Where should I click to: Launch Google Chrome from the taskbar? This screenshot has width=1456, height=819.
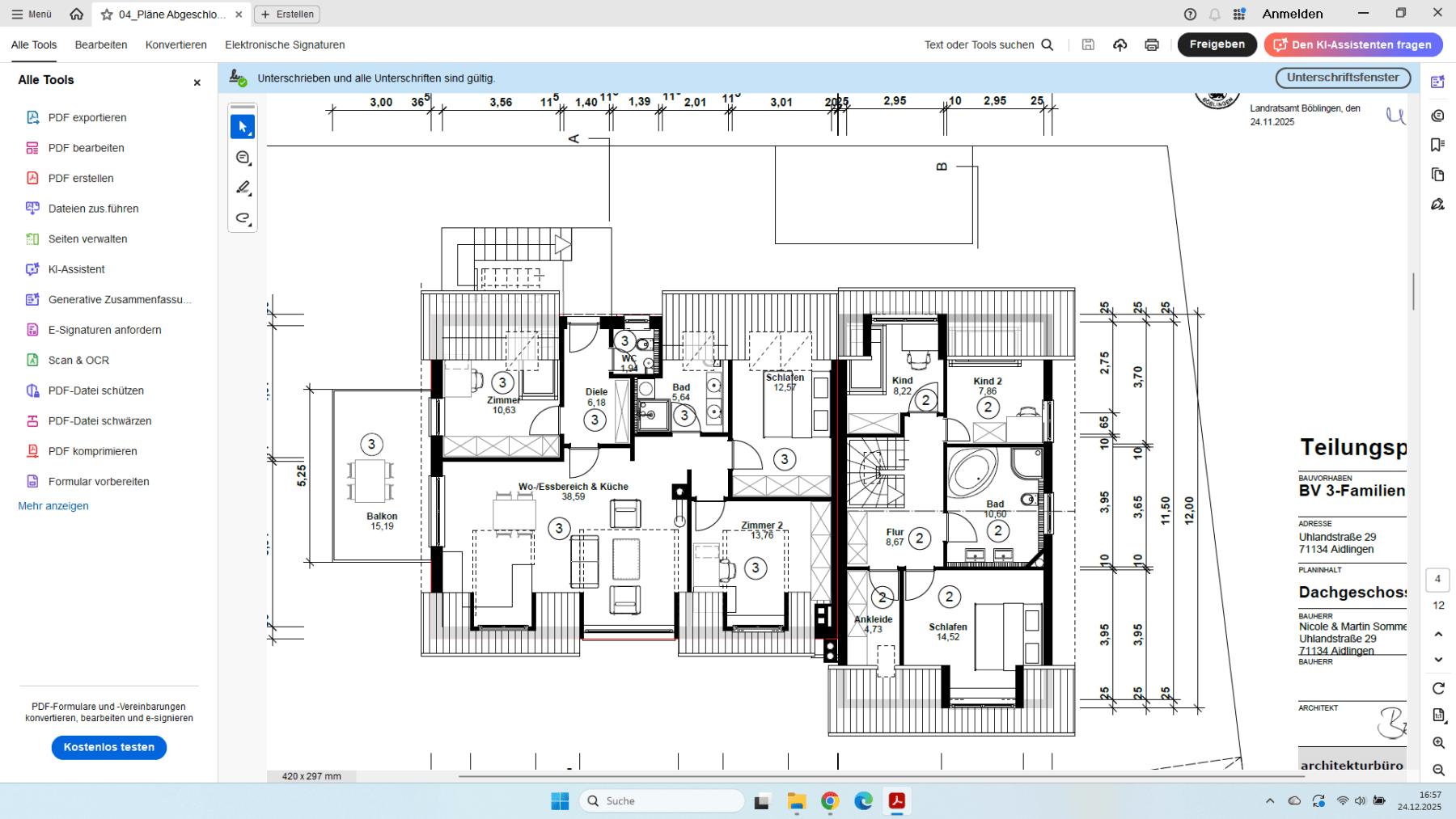830,800
